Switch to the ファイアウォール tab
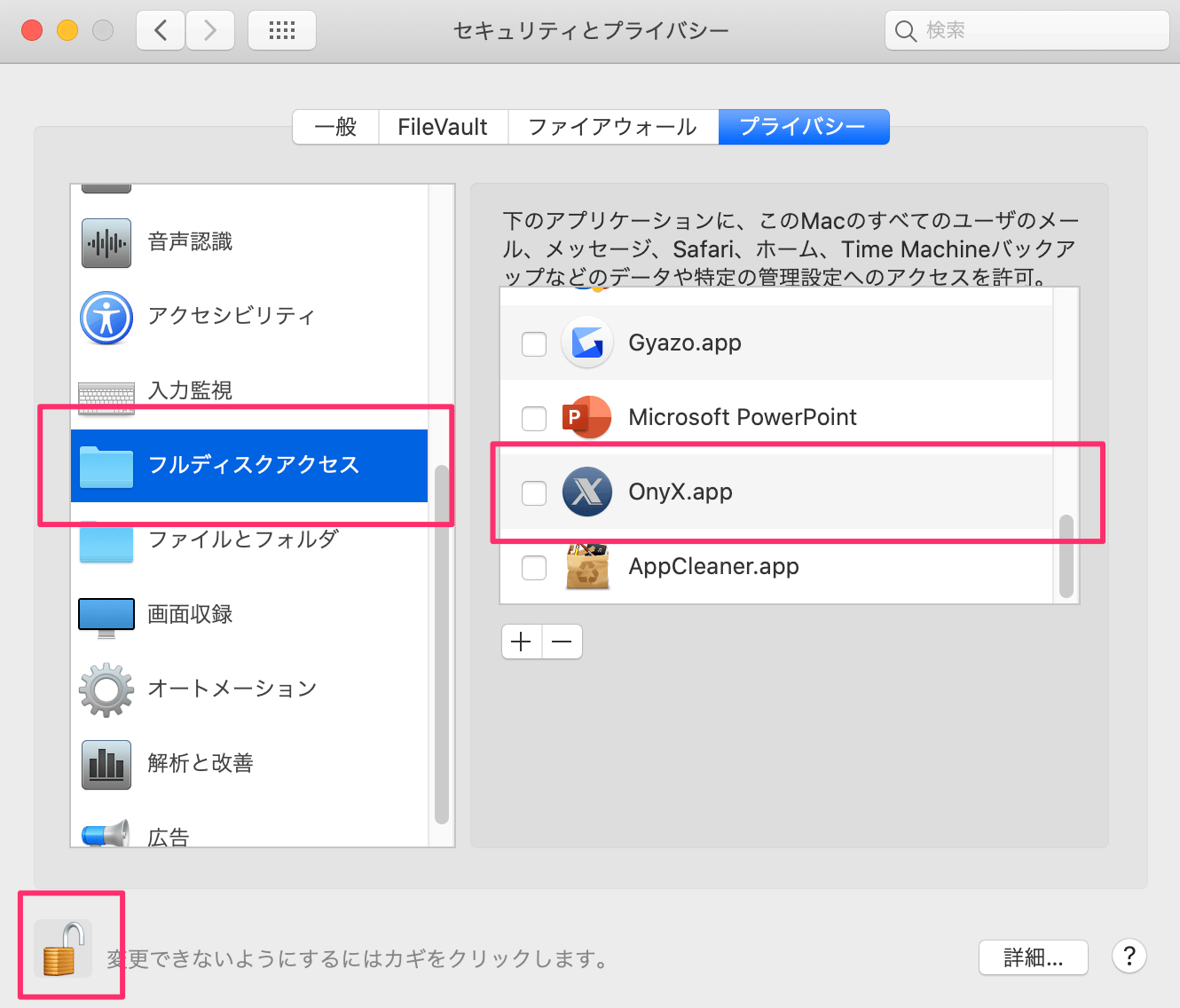1180x1008 pixels. tap(612, 127)
